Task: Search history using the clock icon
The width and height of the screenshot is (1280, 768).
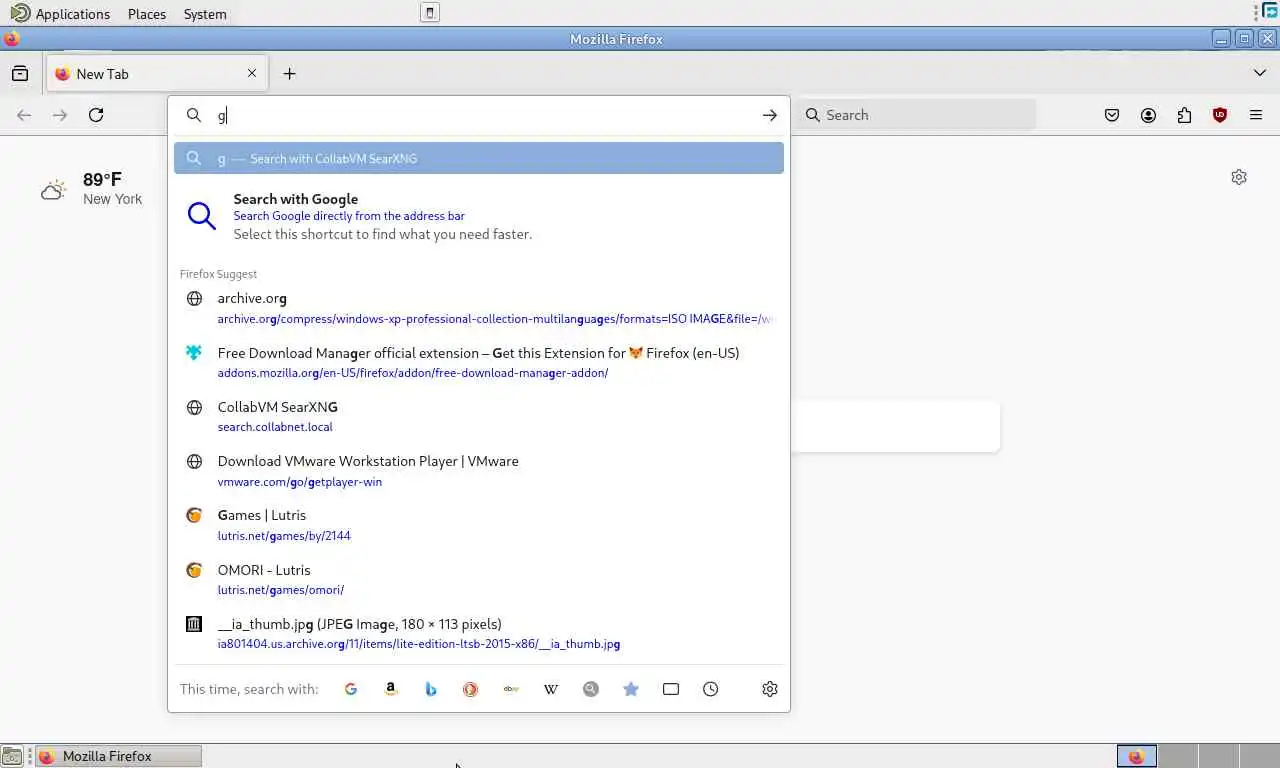Action: (711, 689)
